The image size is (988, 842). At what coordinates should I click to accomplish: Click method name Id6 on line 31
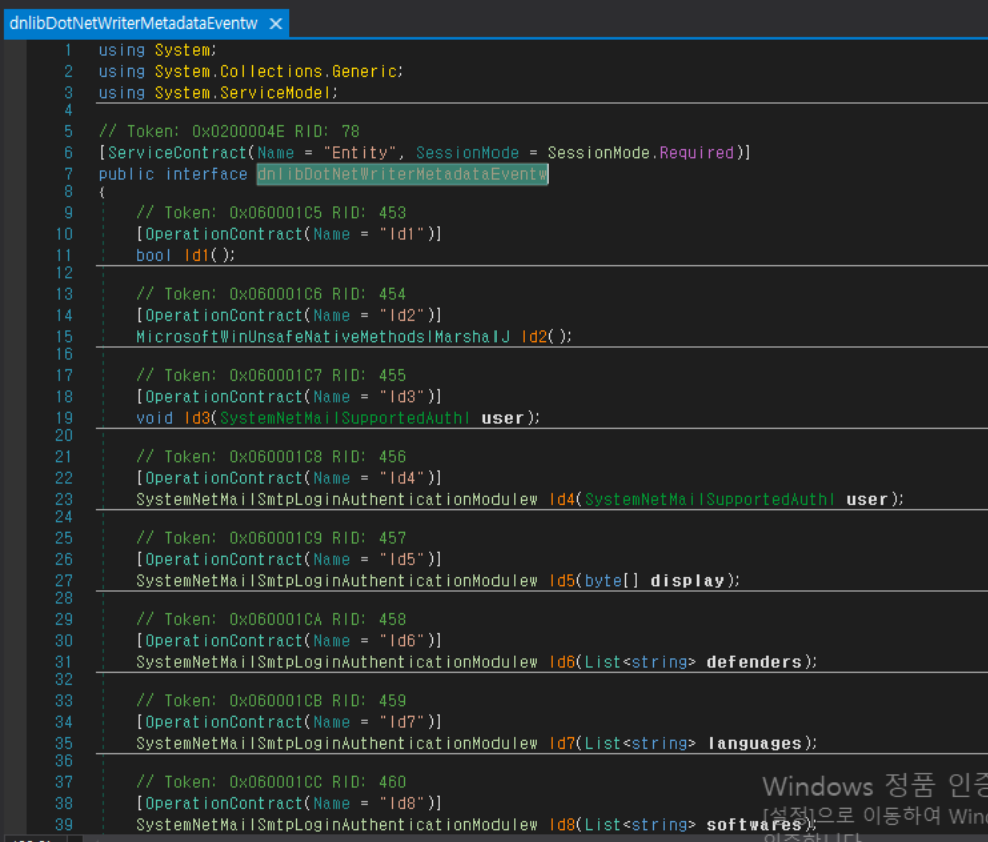[562, 662]
